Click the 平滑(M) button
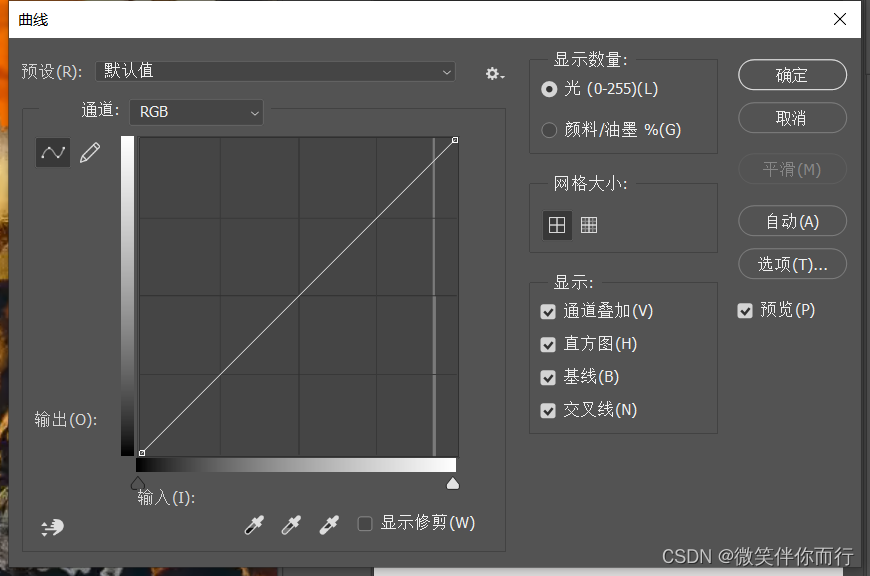The width and height of the screenshot is (870, 576). coord(792,169)
